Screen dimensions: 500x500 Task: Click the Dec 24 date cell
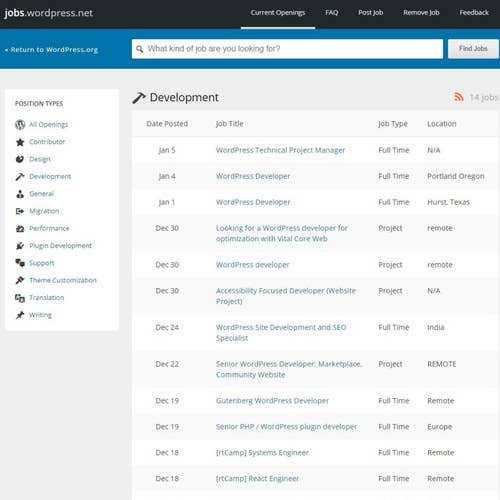(x=167, y=328)
